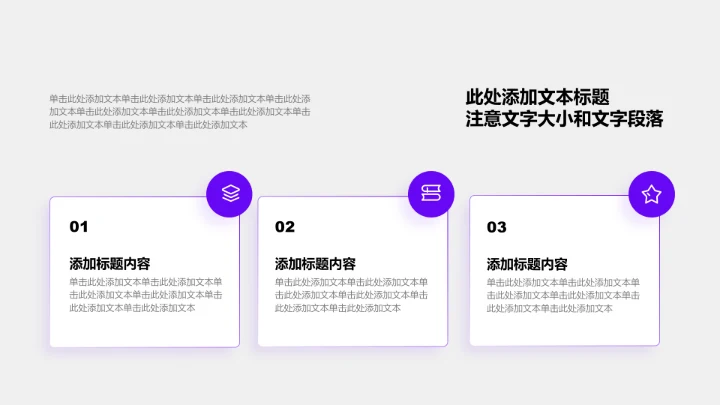Click blank space below text in card 01
This screenshot has width=720, height=405.
click(144, 330)
